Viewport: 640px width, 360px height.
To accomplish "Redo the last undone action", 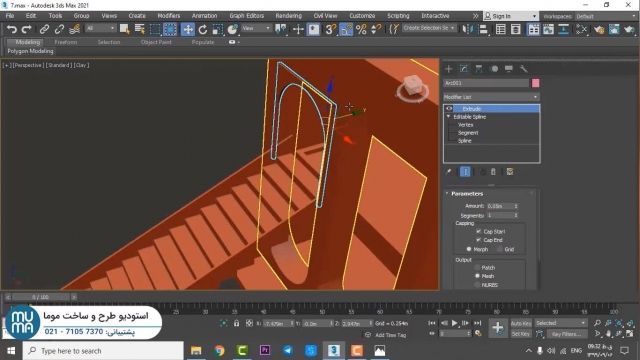I will [27, 29].
